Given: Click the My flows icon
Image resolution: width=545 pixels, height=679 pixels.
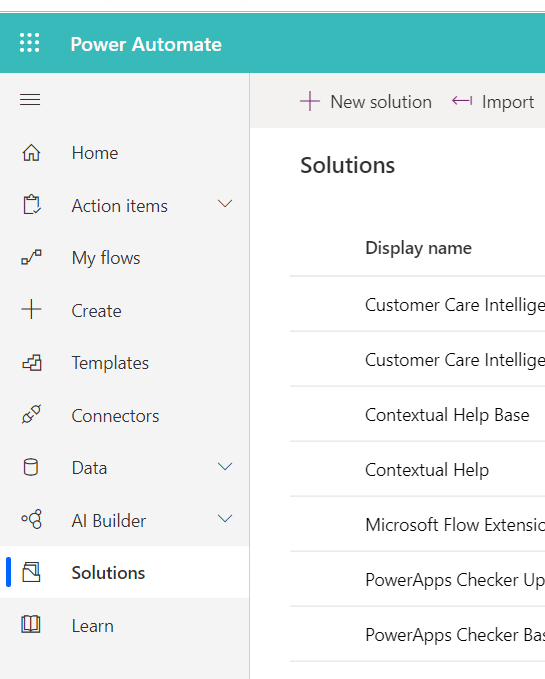Looking at the screenshot, I should (31, 257).
